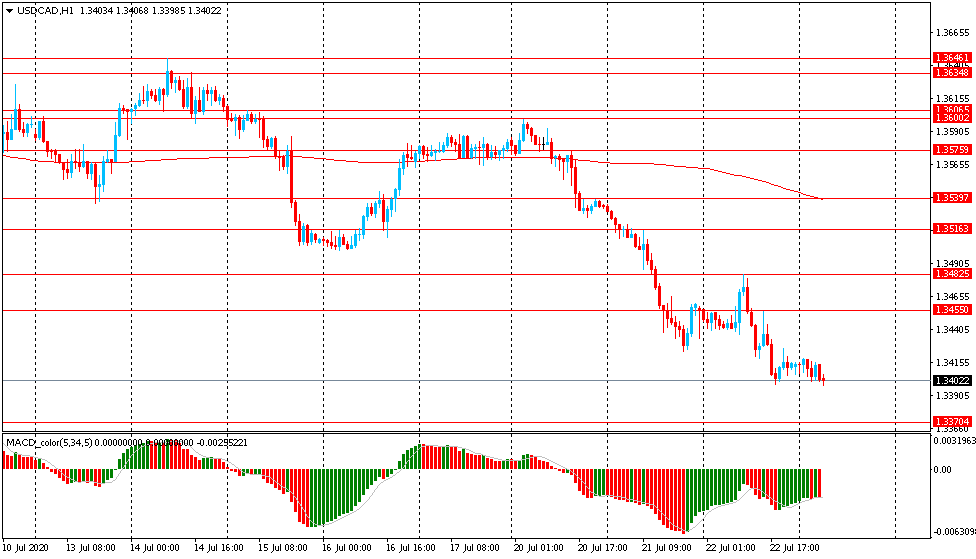Click the MACD 0.00 zero level label

[943, 469]
